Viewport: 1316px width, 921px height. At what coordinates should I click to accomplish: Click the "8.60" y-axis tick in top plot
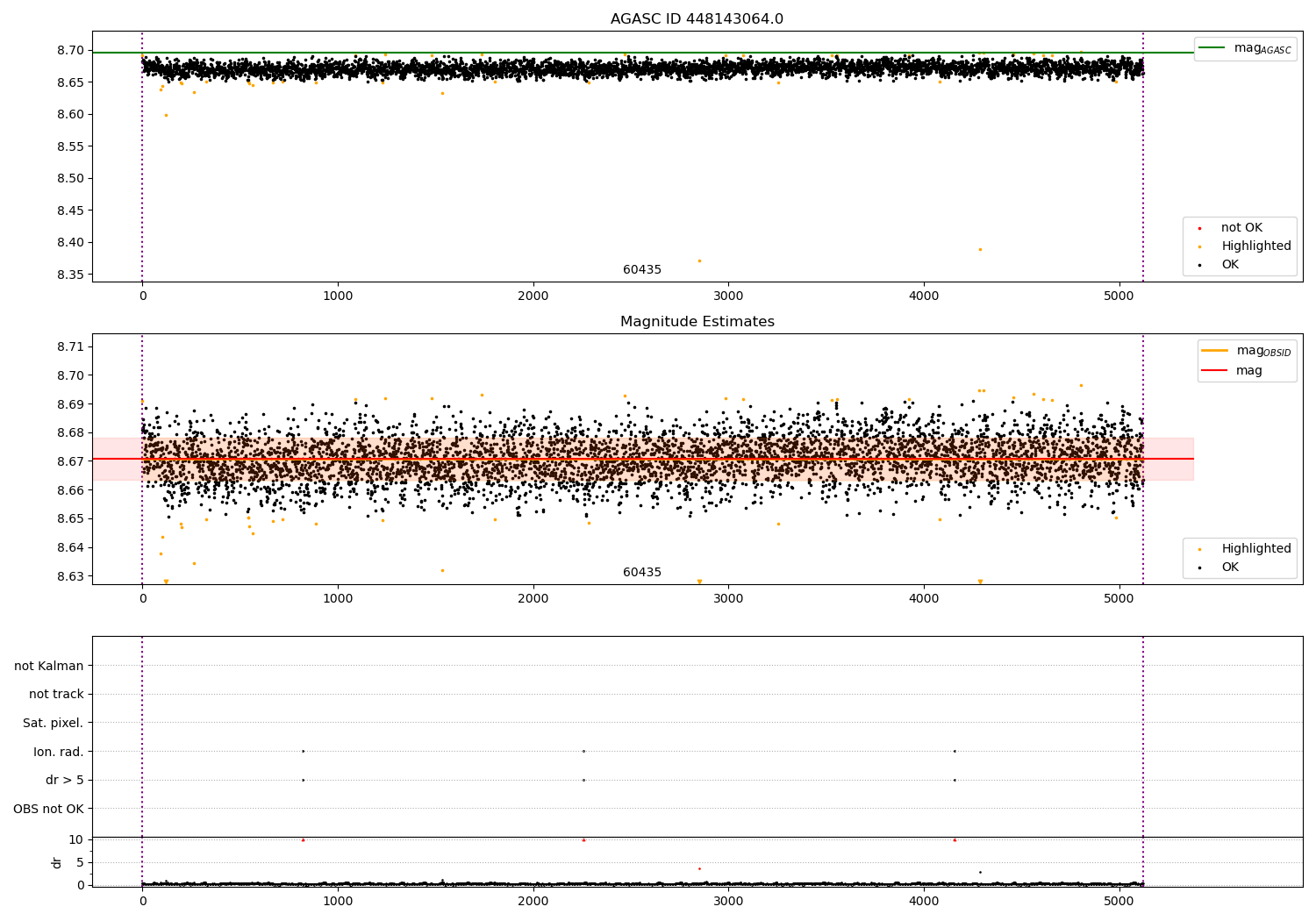tap(70, 115)
